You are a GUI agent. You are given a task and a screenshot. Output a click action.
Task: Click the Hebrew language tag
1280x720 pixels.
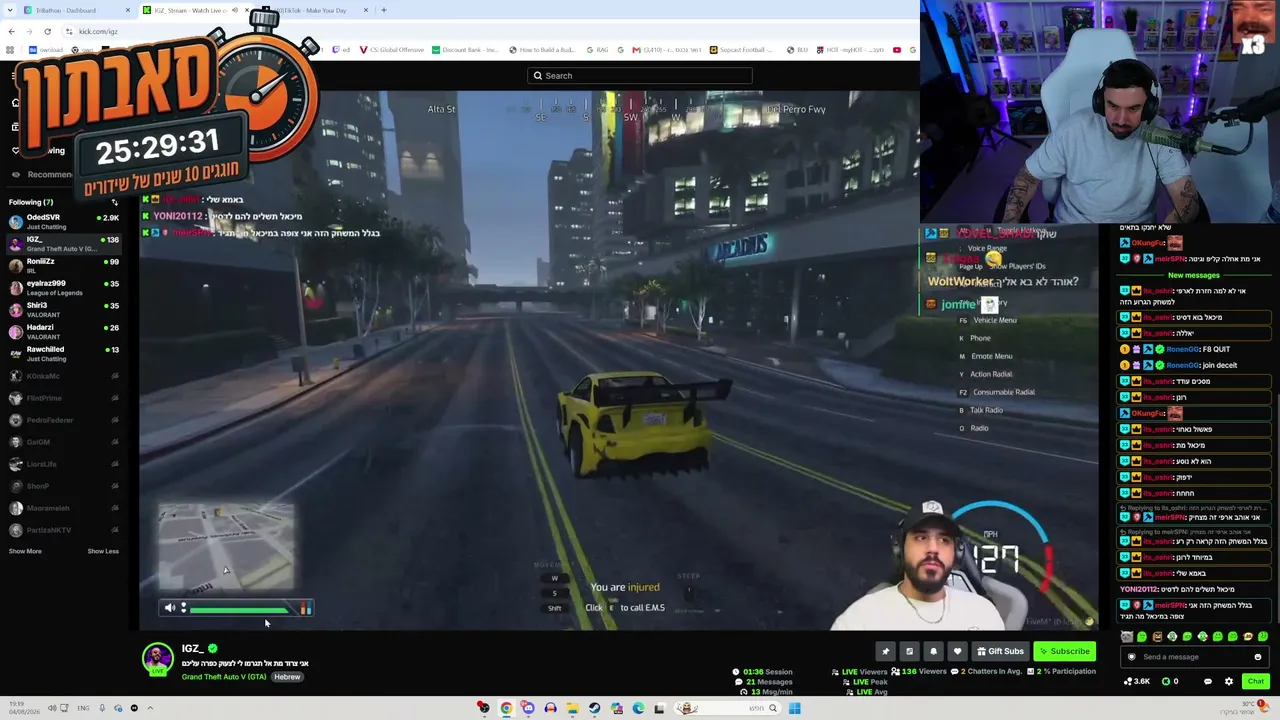(287, 677)
